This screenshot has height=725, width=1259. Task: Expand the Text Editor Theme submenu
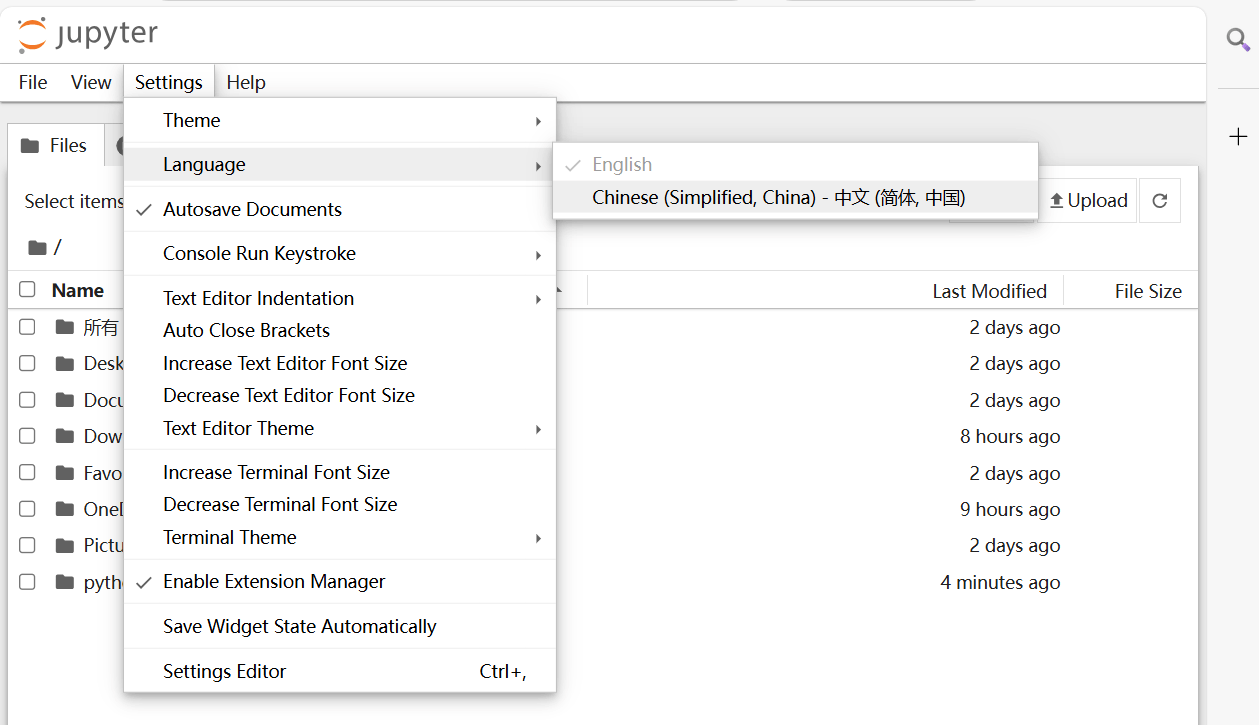pos(340,428)
